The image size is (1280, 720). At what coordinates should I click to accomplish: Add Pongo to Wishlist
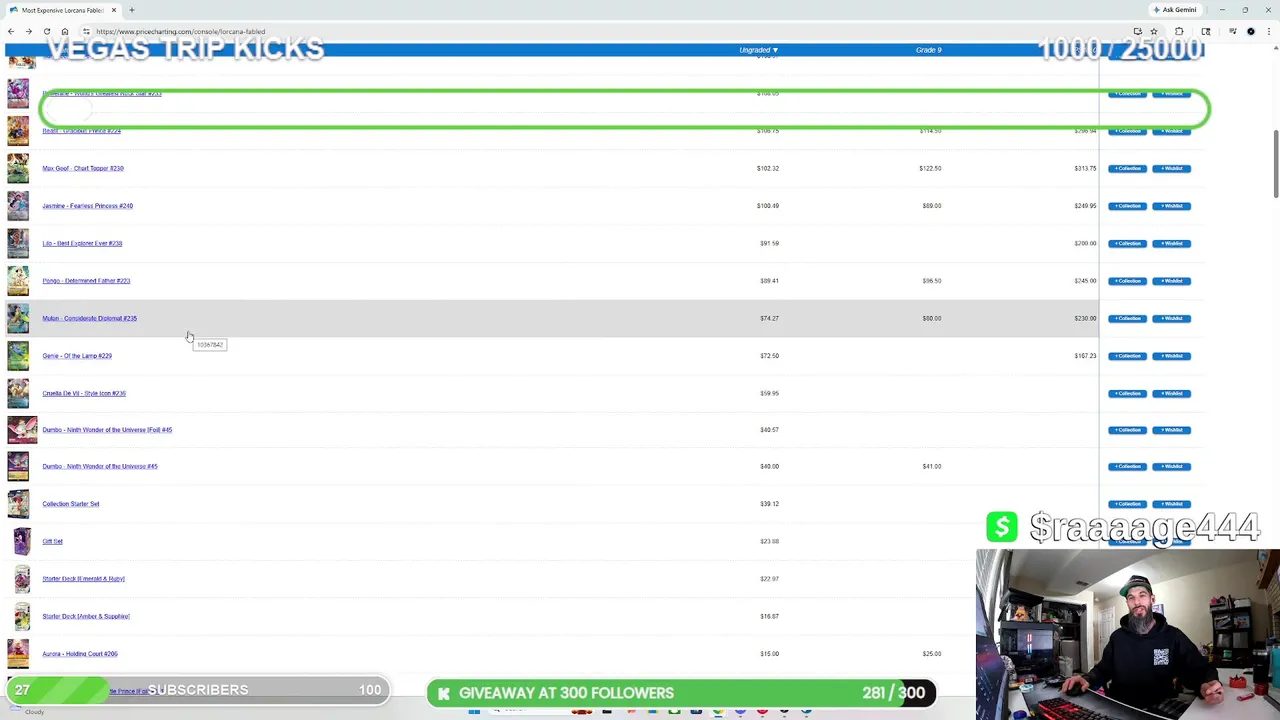click(x=1171, y=281)
